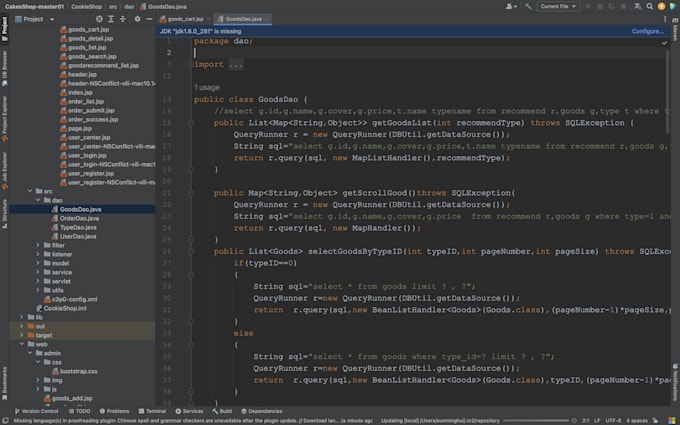Click the Debug bug icon in toolbar

click(x=600, y=7)
